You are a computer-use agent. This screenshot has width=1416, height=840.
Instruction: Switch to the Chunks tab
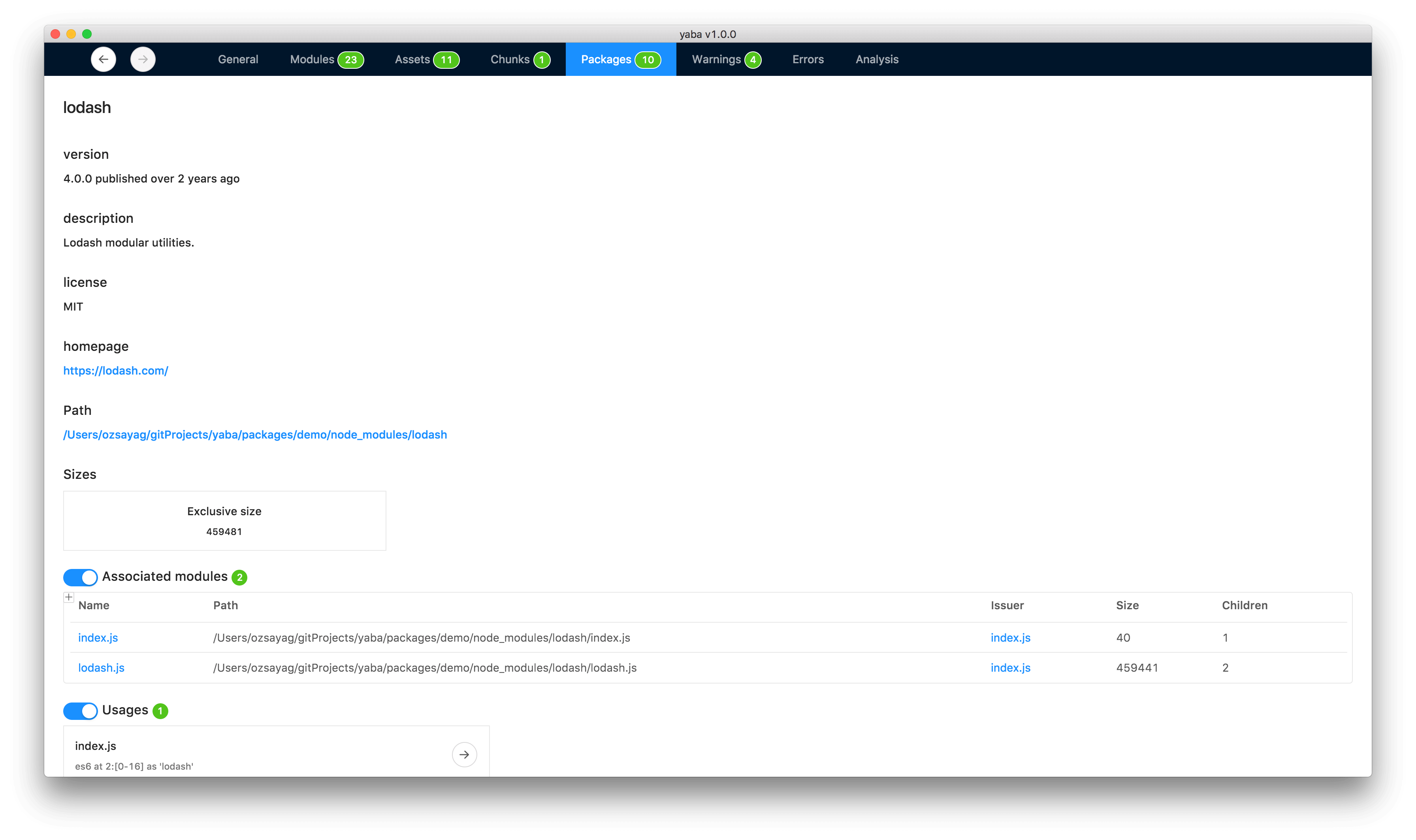point(520,59)
